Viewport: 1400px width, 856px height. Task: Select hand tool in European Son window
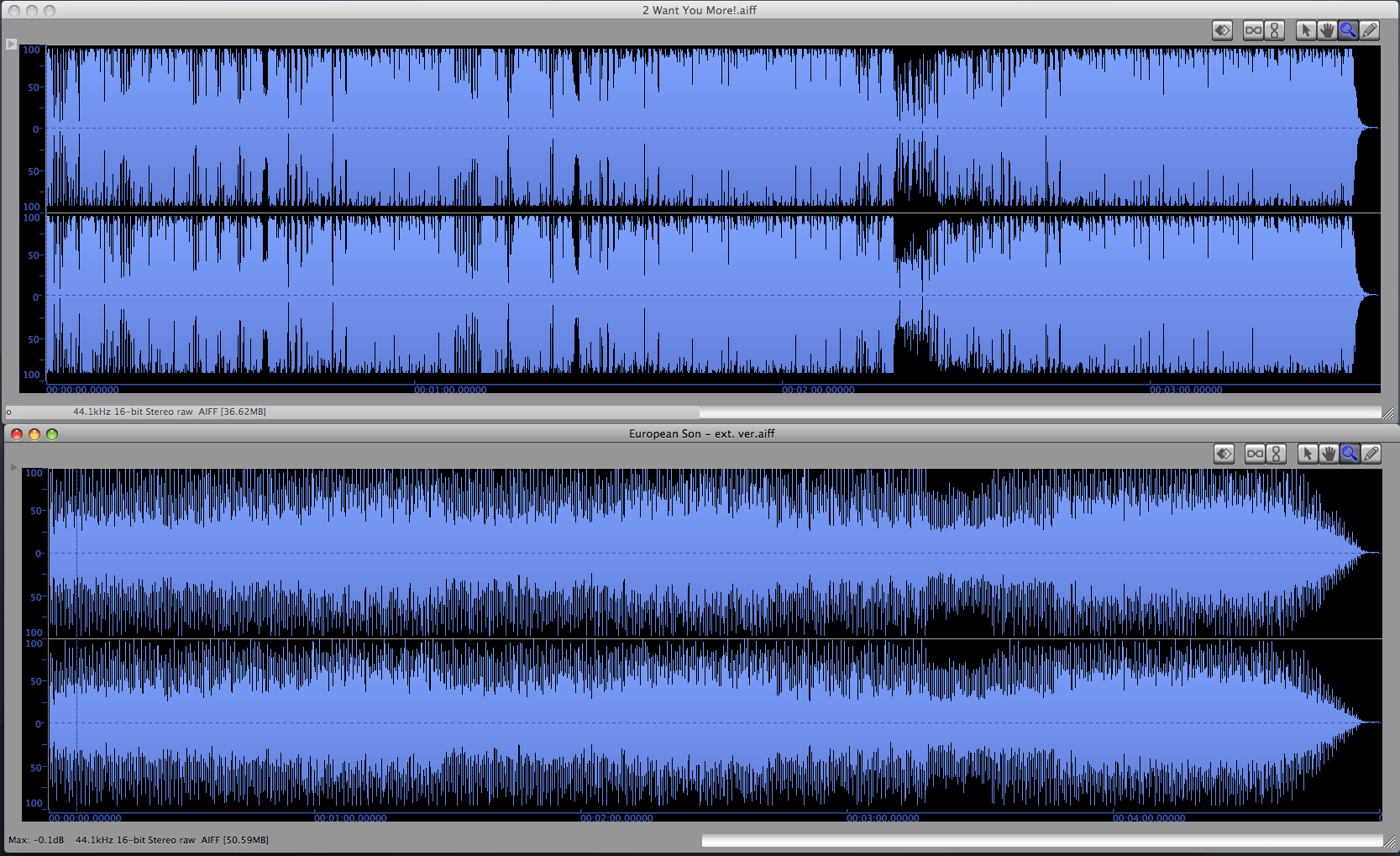[x=1329, y=454]
